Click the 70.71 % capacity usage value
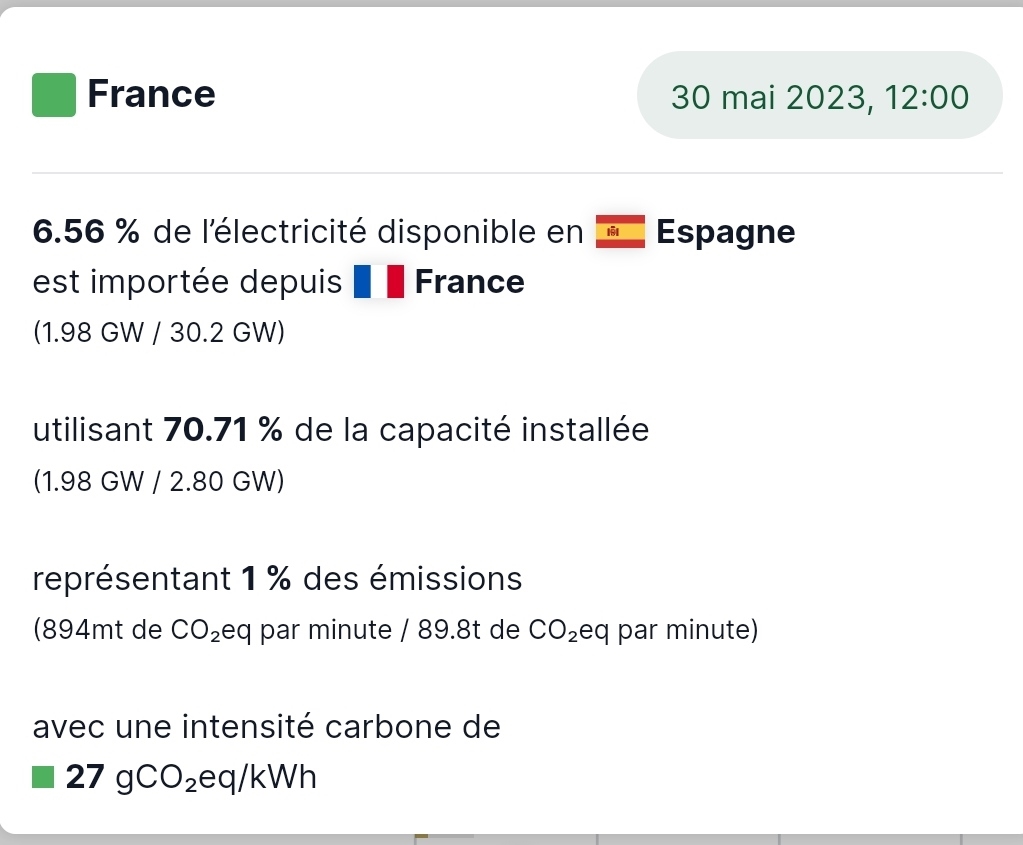 pyautogui.click(x=223, y=431)
